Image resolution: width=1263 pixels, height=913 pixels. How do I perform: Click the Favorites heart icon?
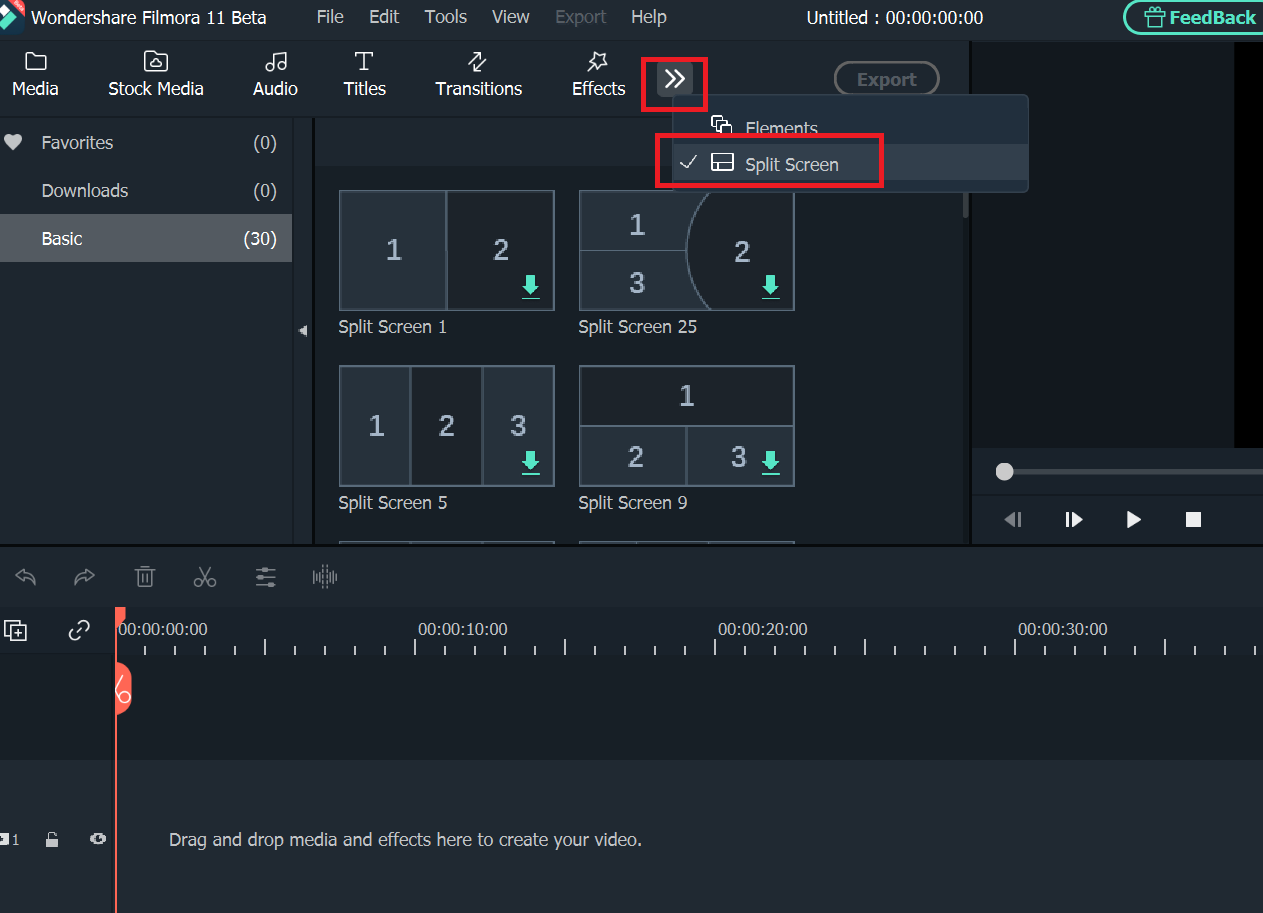pos(13,143)
